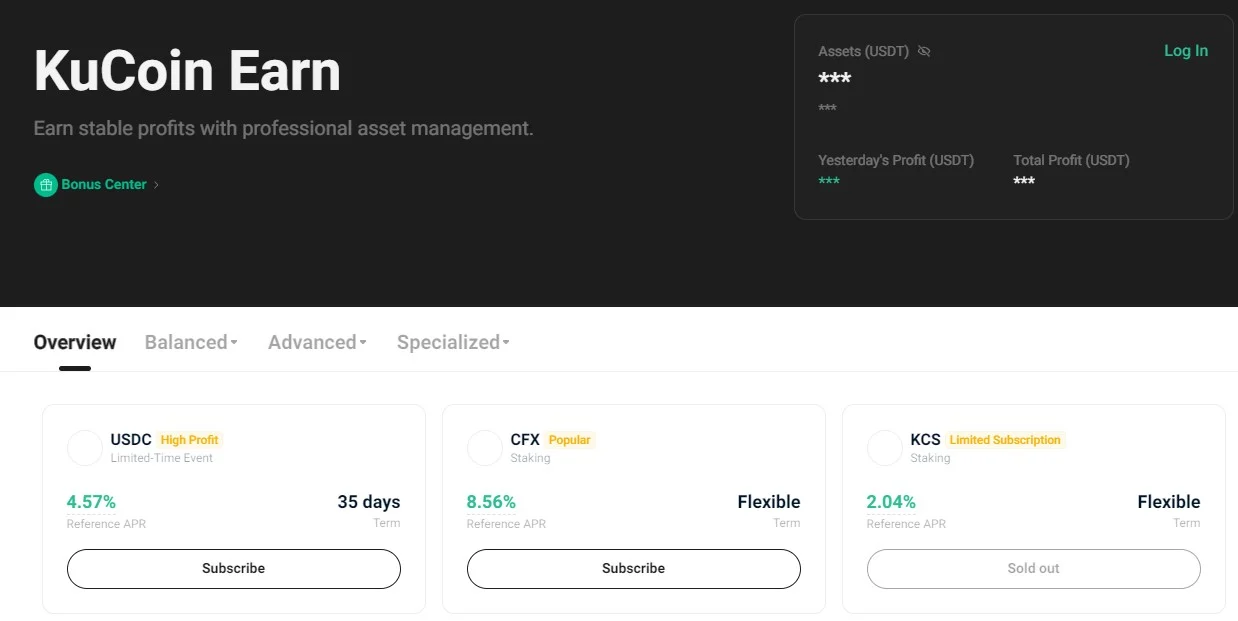Image resolution: width=1238 pixels, height=621 pixels.
Task: Click Yesterday's Profit (USDT) label
Action: [896, 160]
